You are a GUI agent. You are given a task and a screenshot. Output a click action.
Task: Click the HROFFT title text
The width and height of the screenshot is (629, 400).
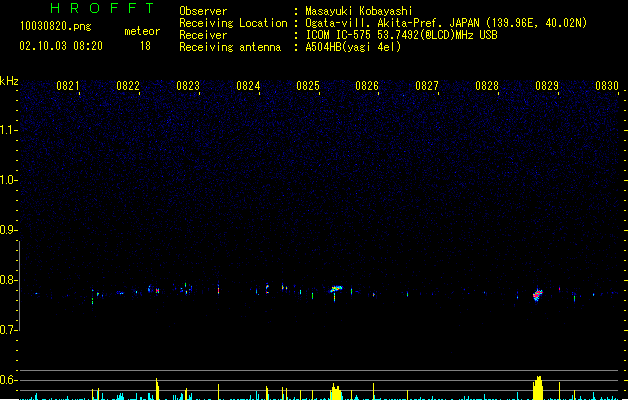click(103, 8)
